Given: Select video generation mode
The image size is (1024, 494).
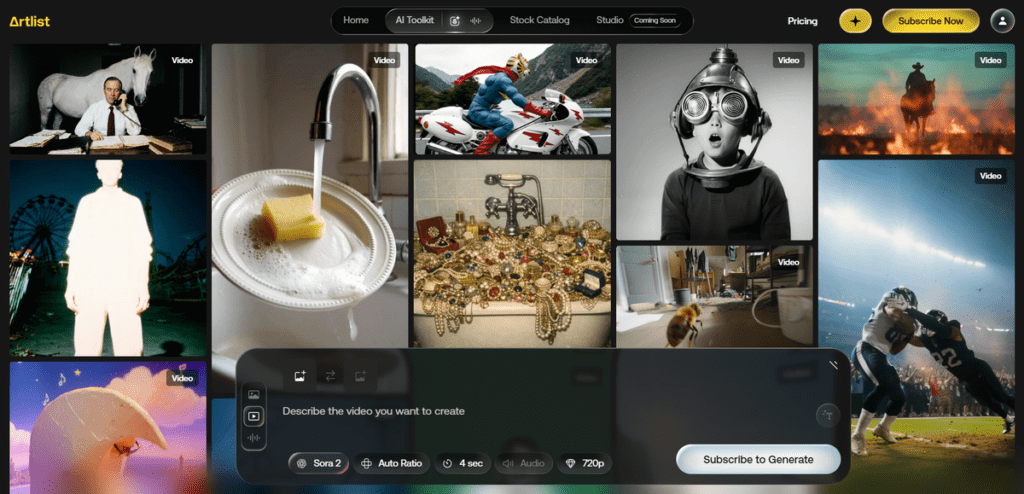Looking at the screenshot, I should coord(254,416).
